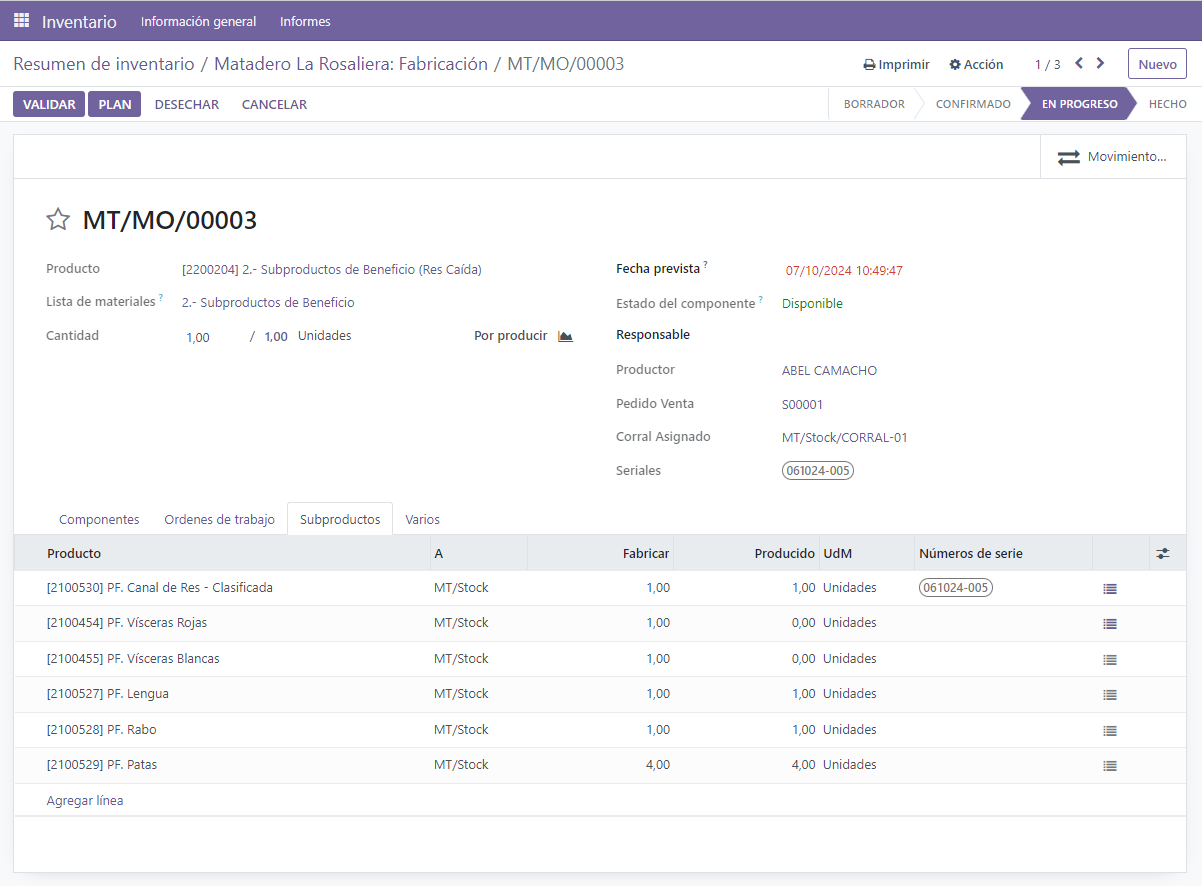Click Agregar línea link
Screen dimensions: 1202x886
(85, 801)
